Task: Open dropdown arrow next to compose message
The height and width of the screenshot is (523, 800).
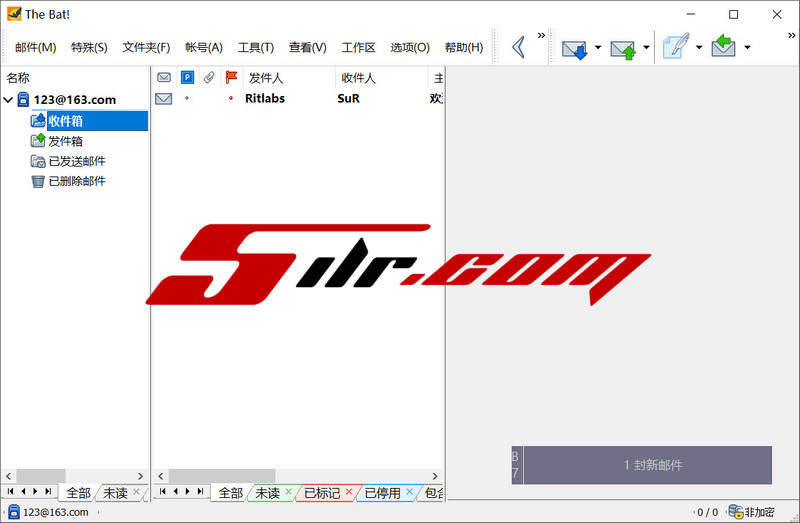Action: point(699,47)
